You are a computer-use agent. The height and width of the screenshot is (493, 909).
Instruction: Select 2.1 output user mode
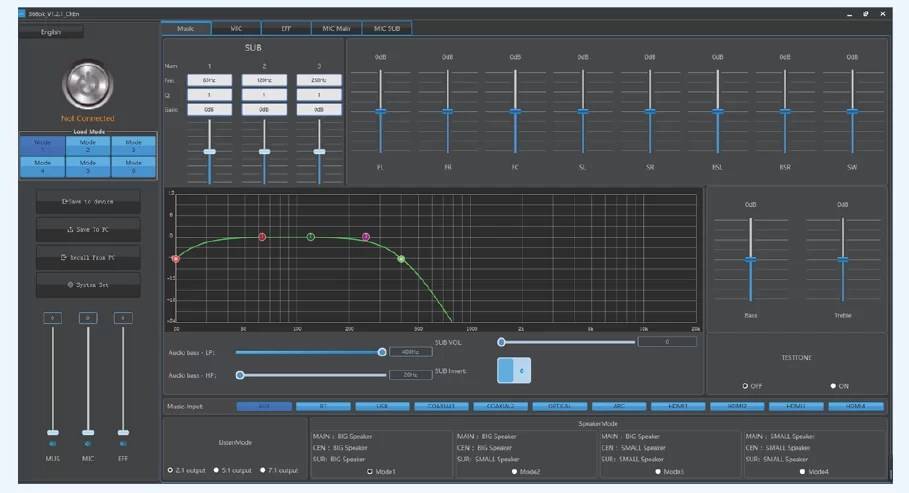(x=170, y=470)
